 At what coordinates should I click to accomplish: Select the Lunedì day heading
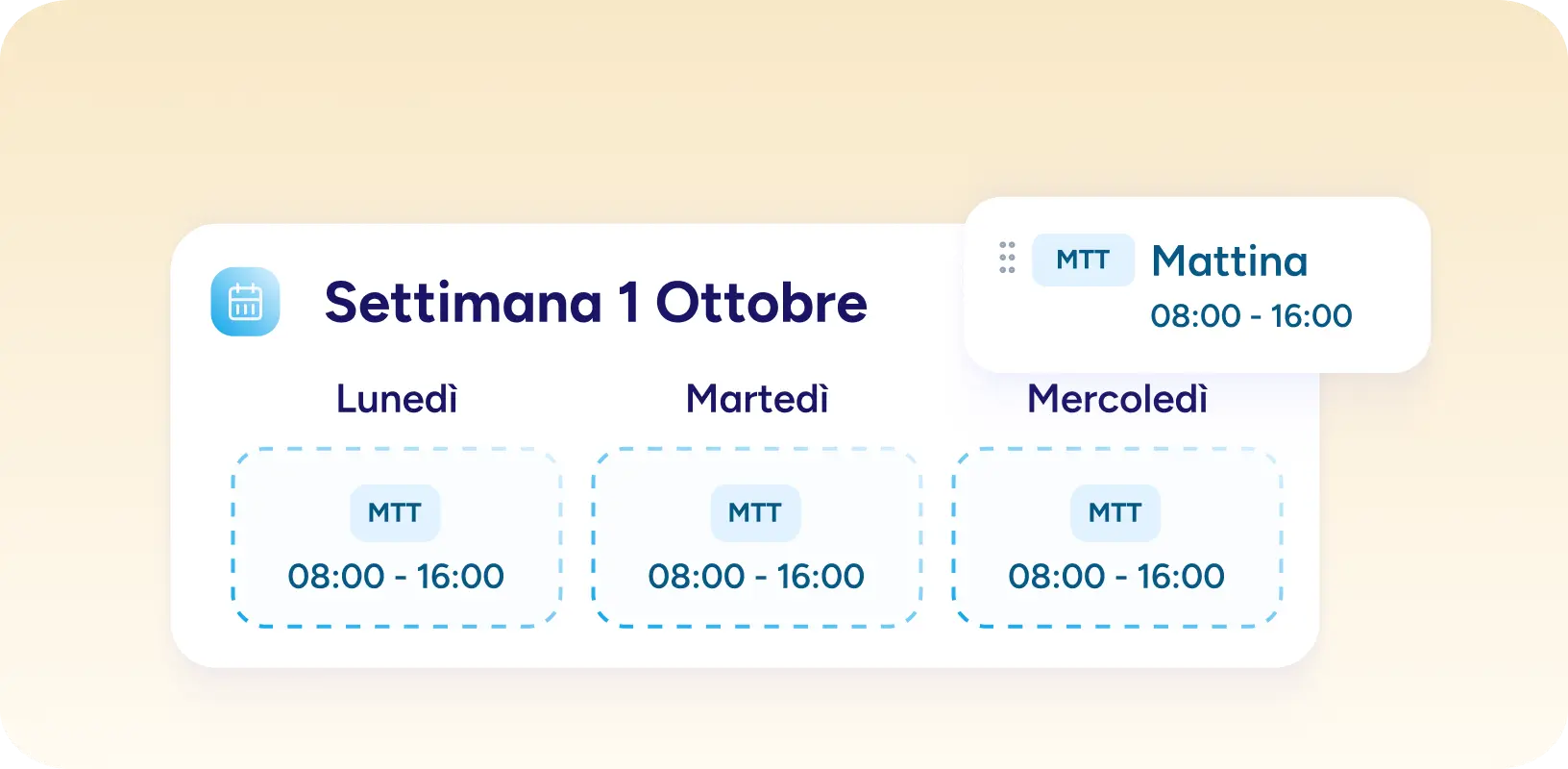tap(397, 399)
